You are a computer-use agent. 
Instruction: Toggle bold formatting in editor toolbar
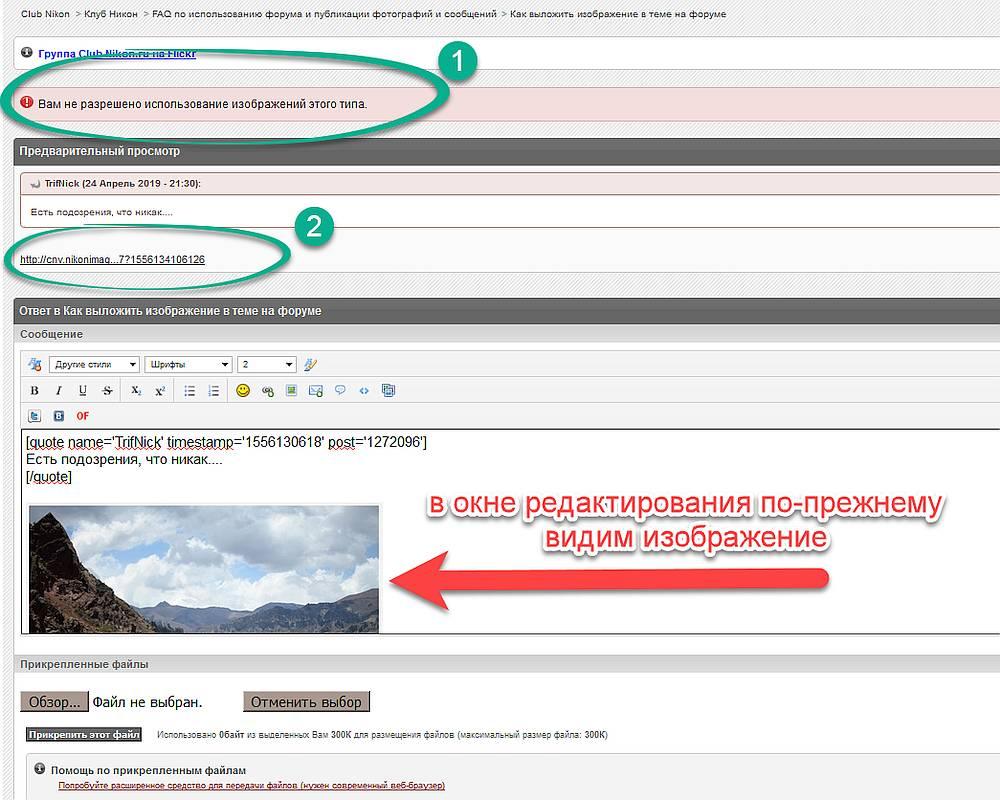click(x=34, y=390)
